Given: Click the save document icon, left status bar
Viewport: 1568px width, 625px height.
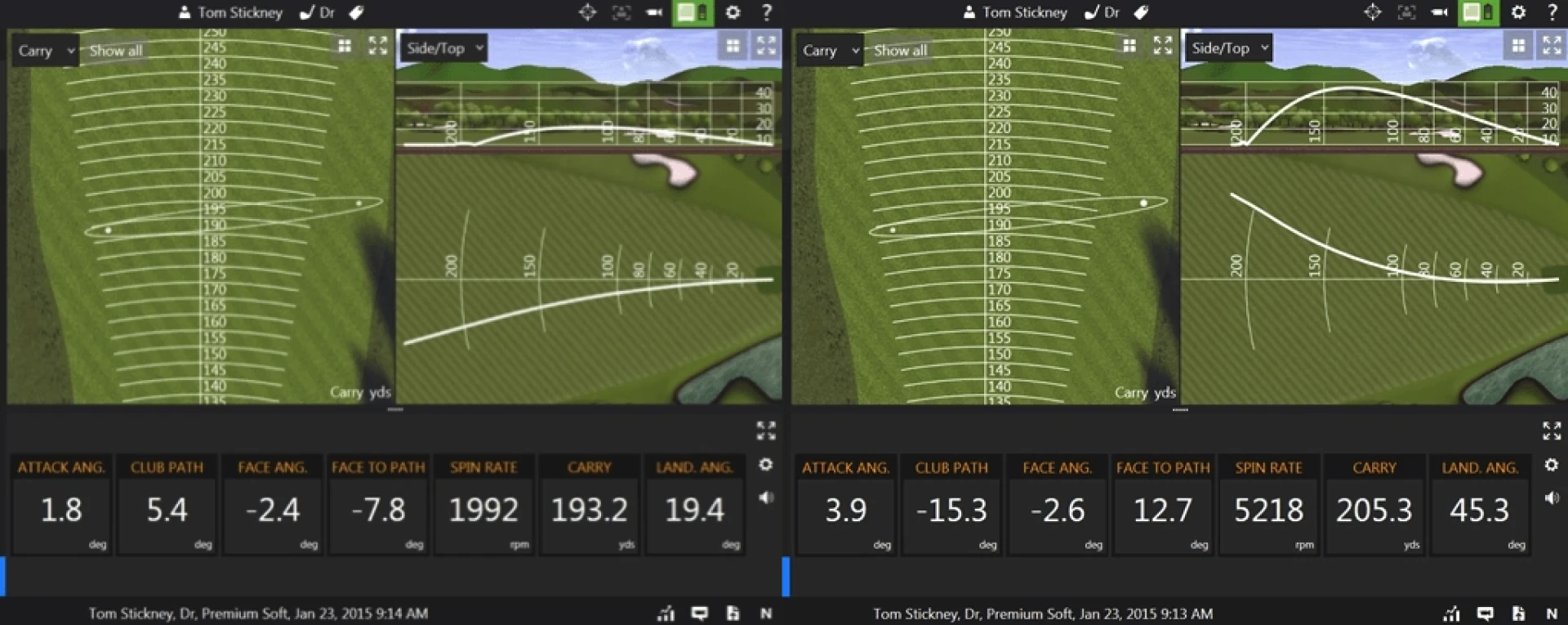Looking at the screenshot, I should (x=733, y=613).
